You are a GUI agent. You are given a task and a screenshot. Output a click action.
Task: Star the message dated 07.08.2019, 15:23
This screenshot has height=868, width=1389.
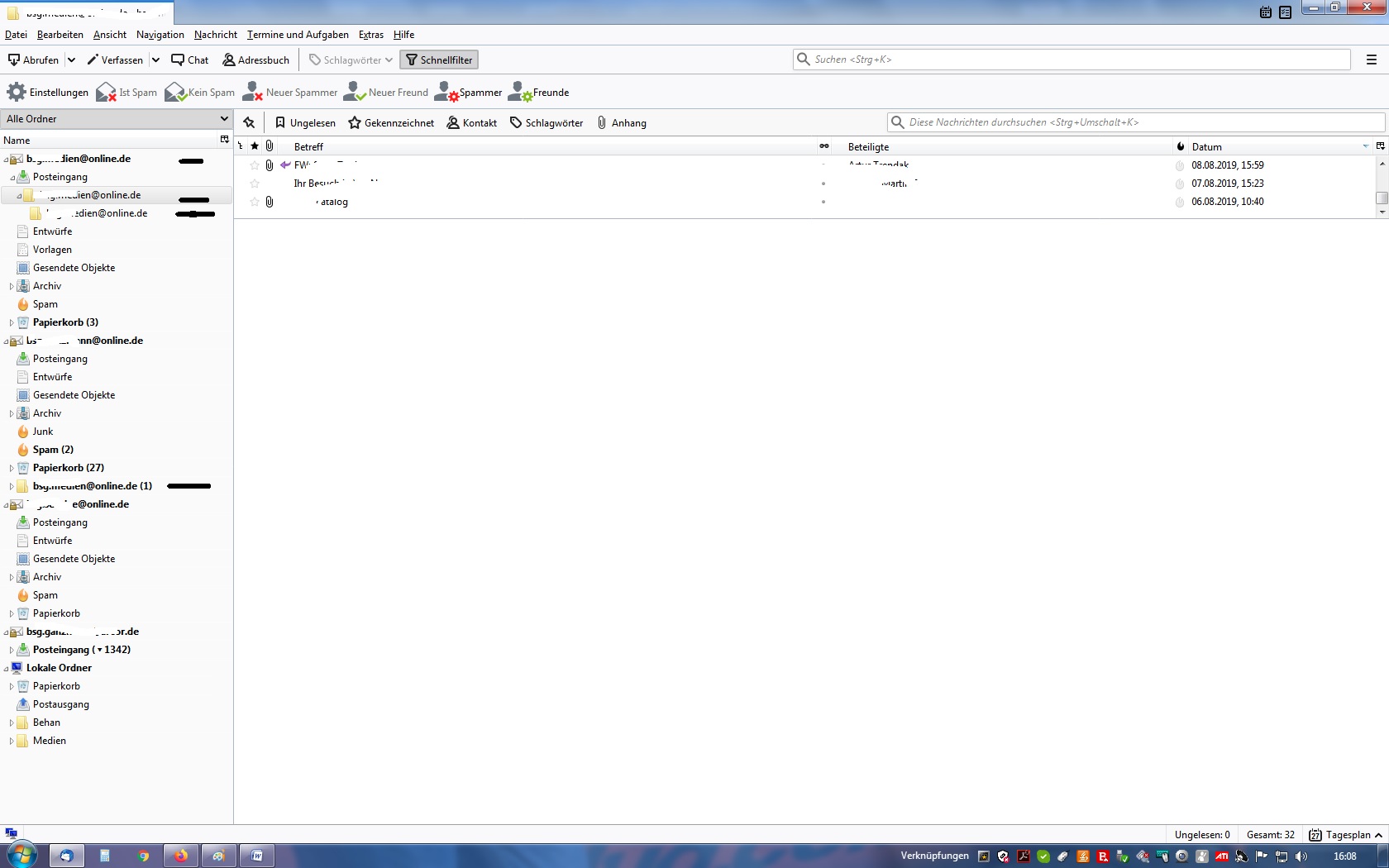255,184
